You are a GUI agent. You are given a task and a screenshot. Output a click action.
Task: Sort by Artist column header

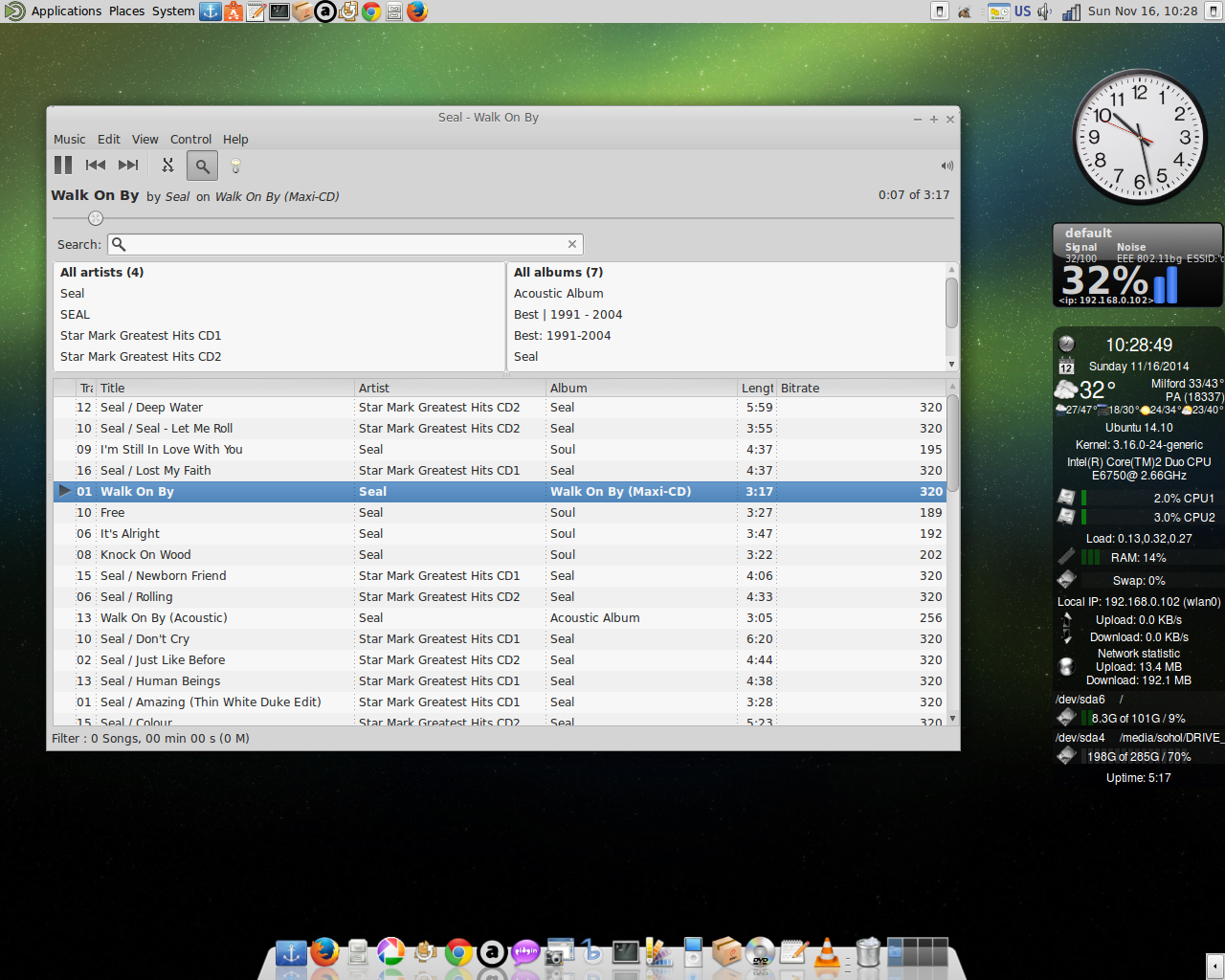pyautogui.click(x=450, y=389)
